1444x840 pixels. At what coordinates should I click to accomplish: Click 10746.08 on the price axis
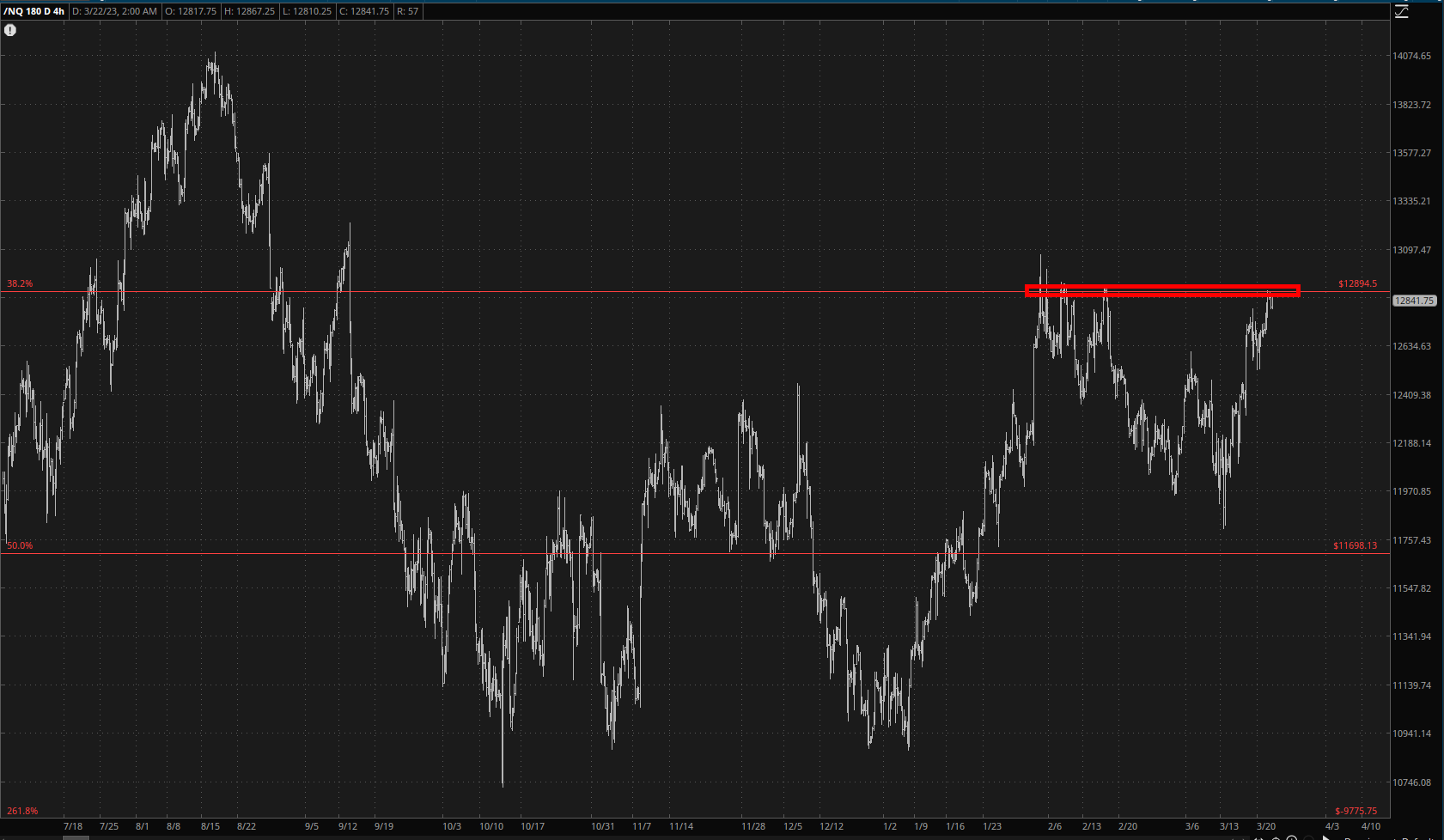point(1411,782)
